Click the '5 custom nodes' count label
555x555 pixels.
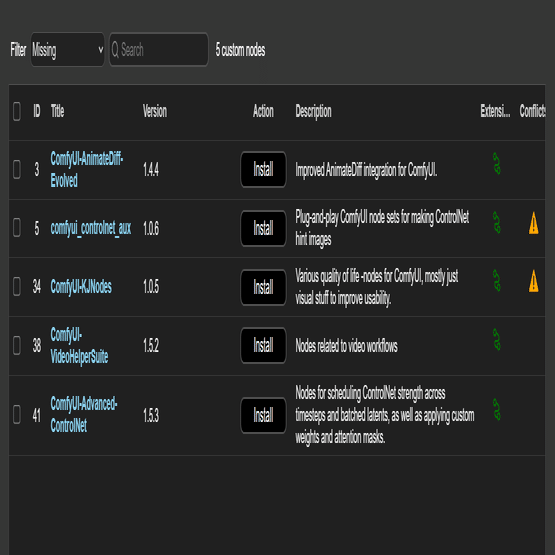coord(240,50)
